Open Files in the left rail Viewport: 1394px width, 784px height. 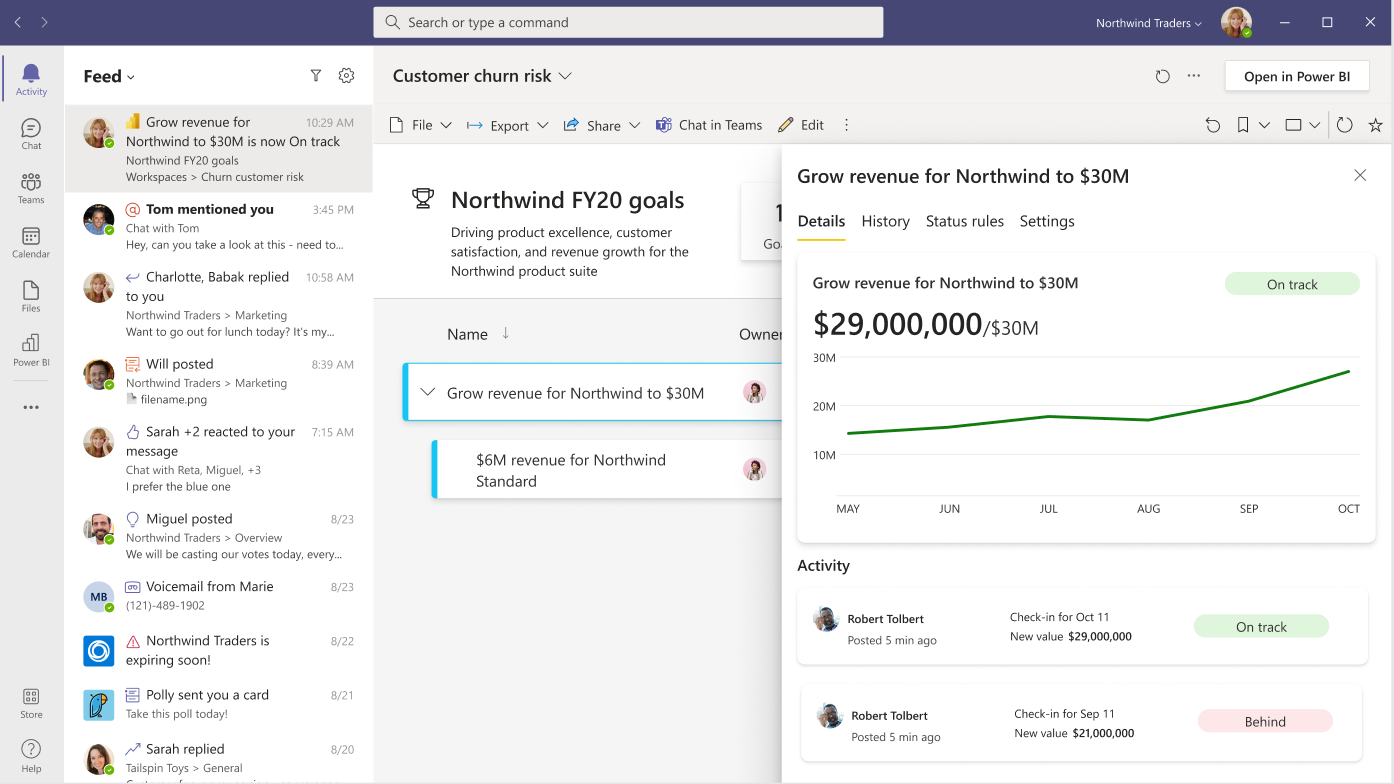click(x=31, y=296)
